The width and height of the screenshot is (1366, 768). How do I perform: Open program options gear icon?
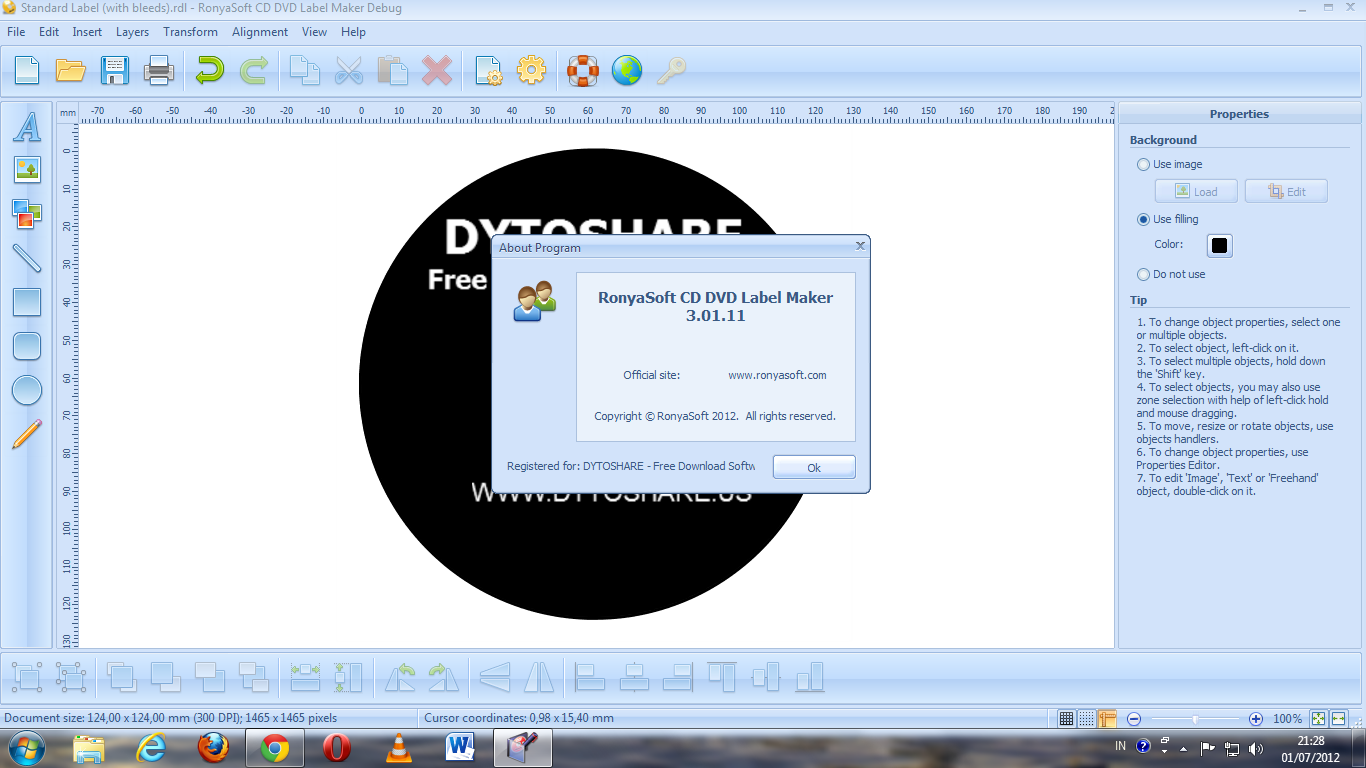click(531, 70)
